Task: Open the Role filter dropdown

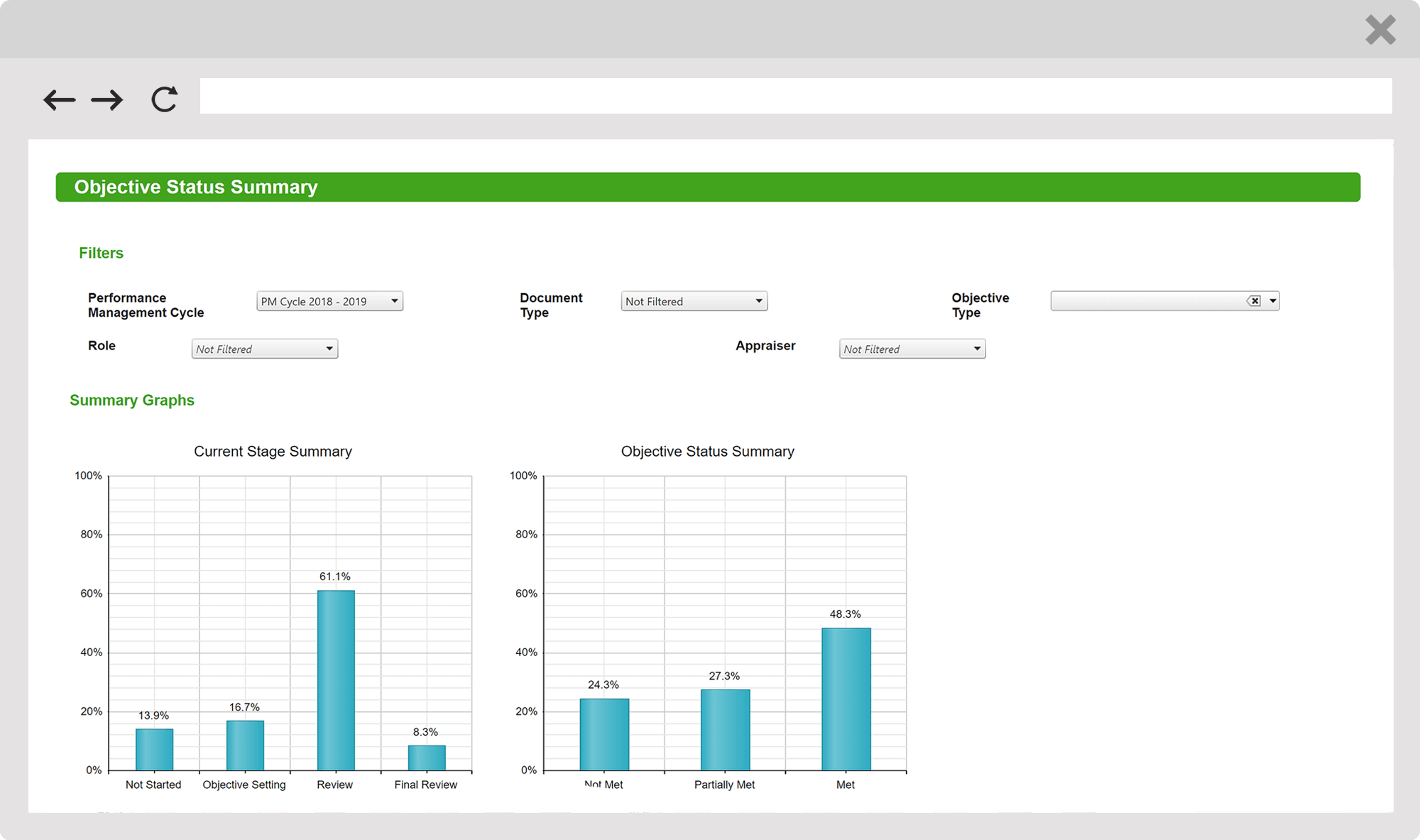Action: tap(265, 349)
